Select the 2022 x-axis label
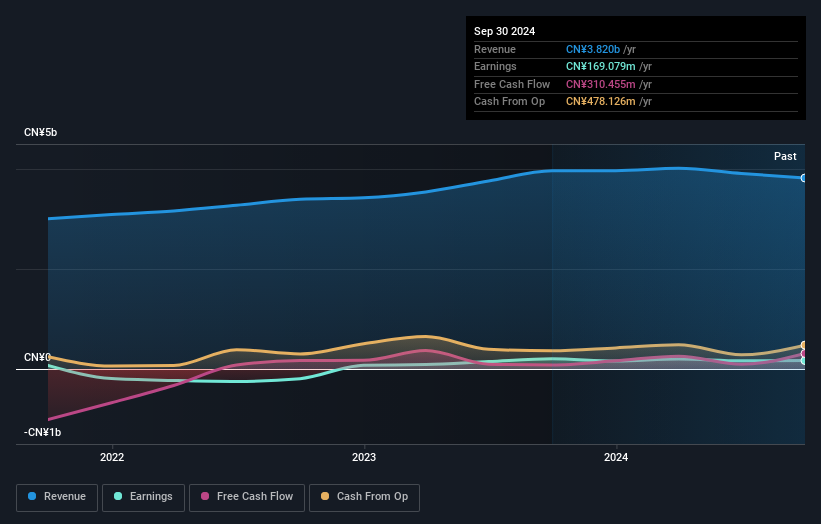 112,458
